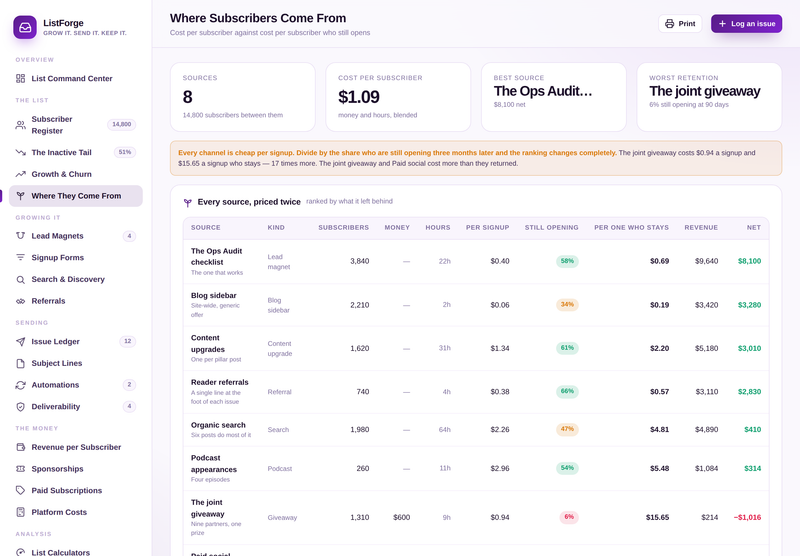800x556 pixels.
Task: Sort by NET column header
Action: click(754, 228)
